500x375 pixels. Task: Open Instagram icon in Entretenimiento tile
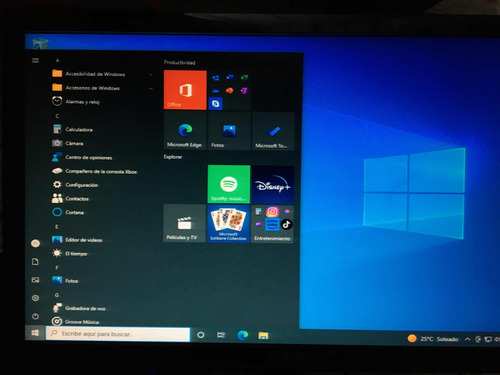pos(272,212)
